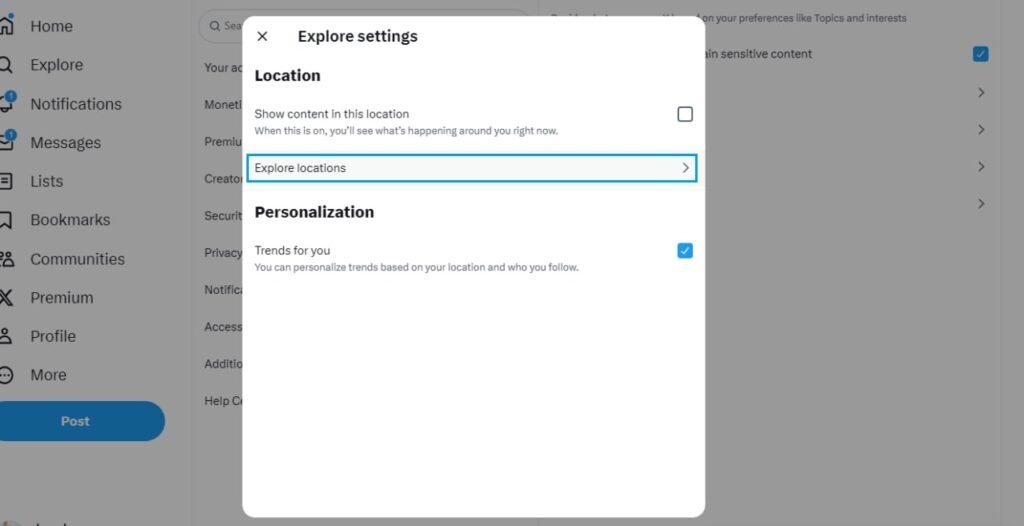Open the Premium X logo icon
Viewport: 1024px width, 526px height.
pyautogui.click(x=6, y=297)
